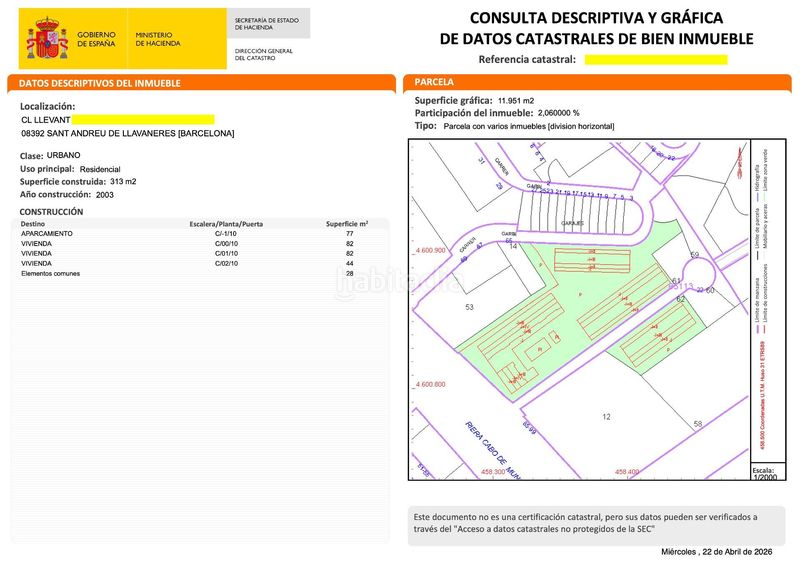This screenshot has width=800, height=565.
Task: Click the Superficie m² column header
Action: (x=347, y=223)
